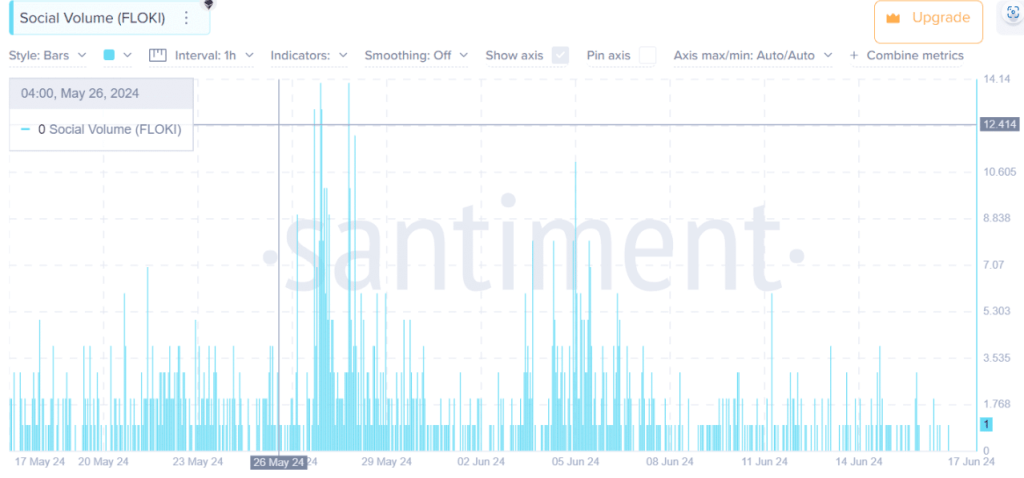Click the 02 Jun 24 date label

click(483, 462)
